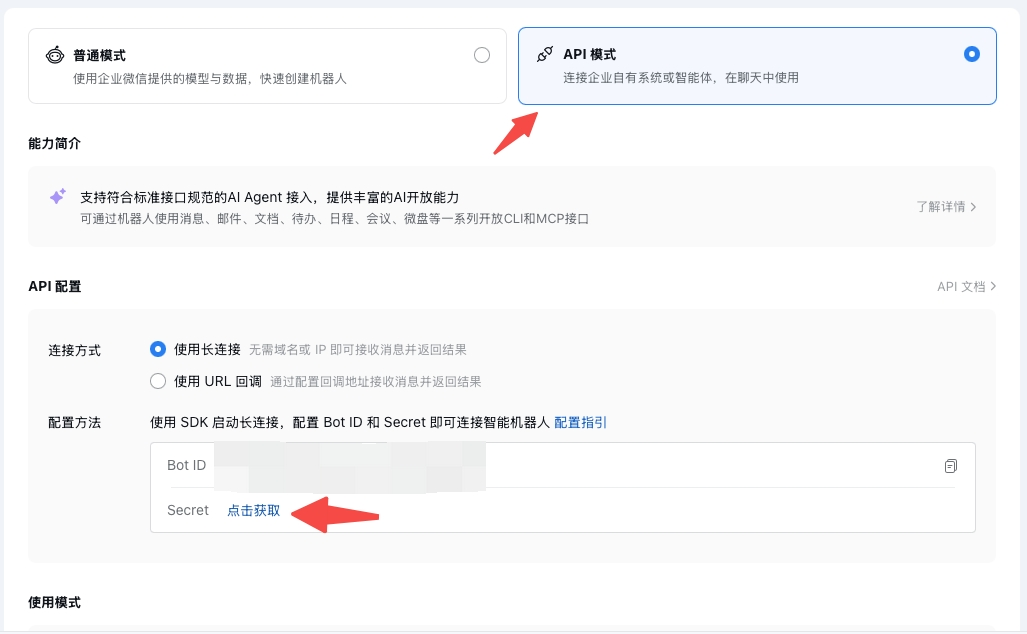Open the 配置指引 guide link

click(580, 422)
